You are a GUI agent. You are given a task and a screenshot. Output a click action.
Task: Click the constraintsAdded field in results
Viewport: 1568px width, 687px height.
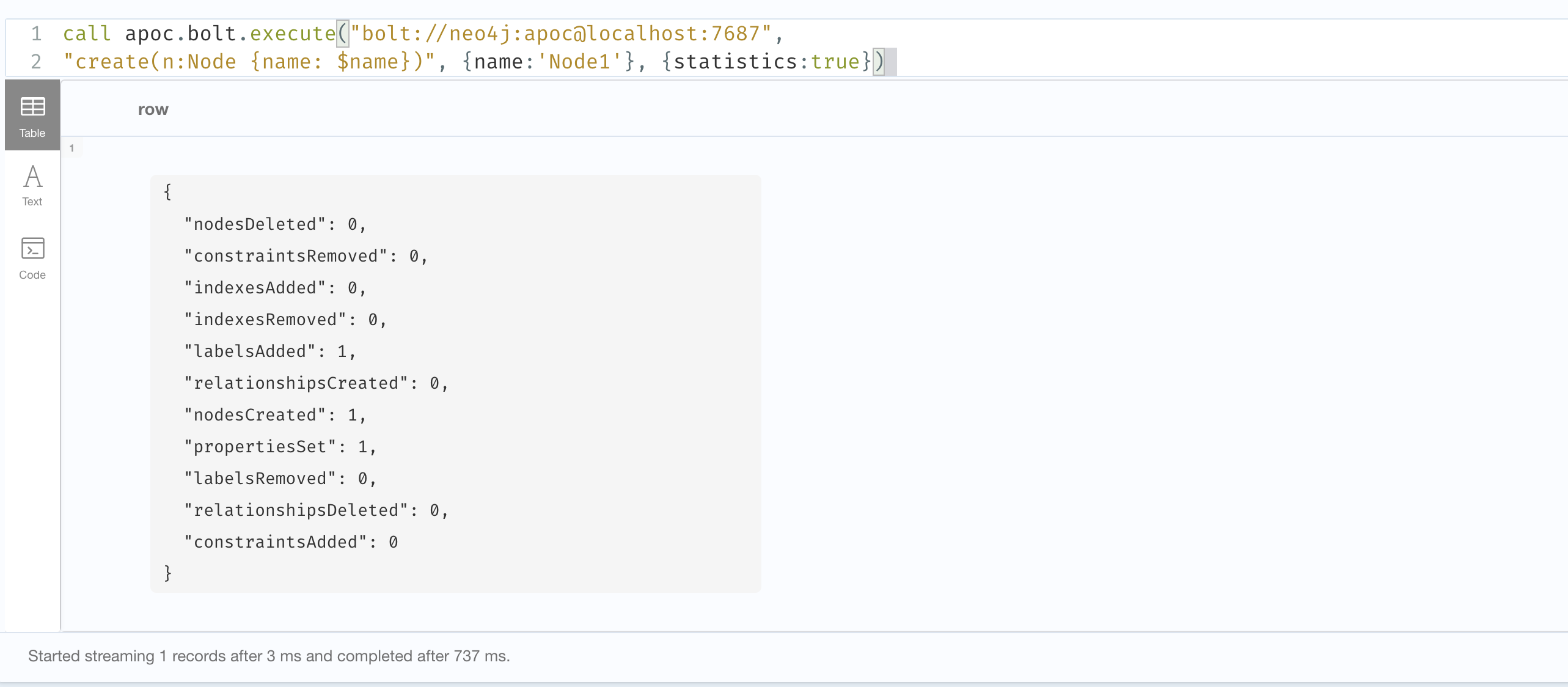pyautogui.click(x=274, y=542)
